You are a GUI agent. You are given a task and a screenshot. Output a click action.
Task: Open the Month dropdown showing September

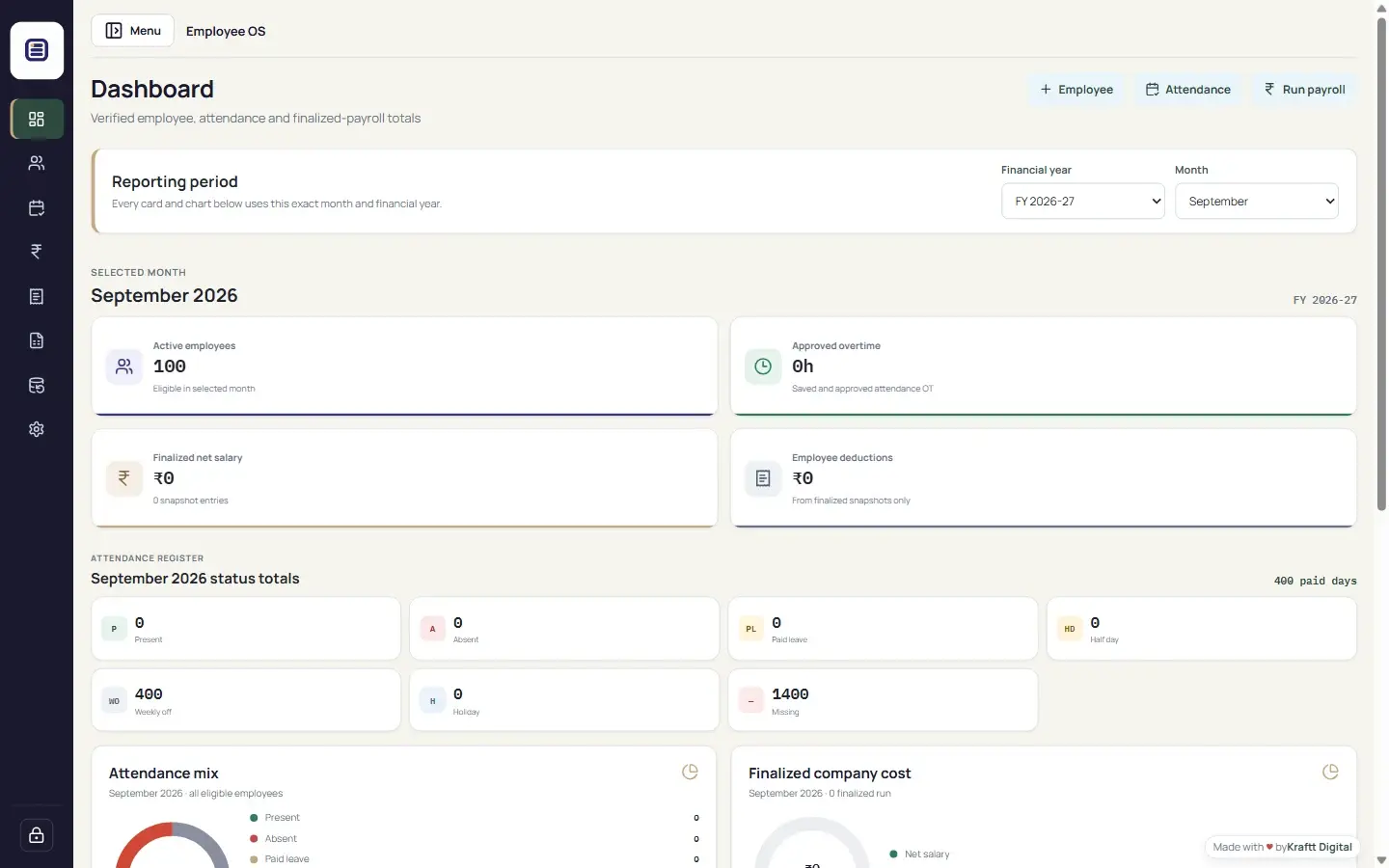(x=1257, y=202)
